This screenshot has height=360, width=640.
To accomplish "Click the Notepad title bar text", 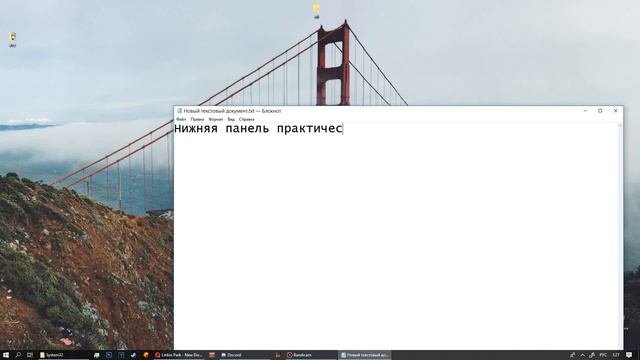I will click(x=232, y=111).
